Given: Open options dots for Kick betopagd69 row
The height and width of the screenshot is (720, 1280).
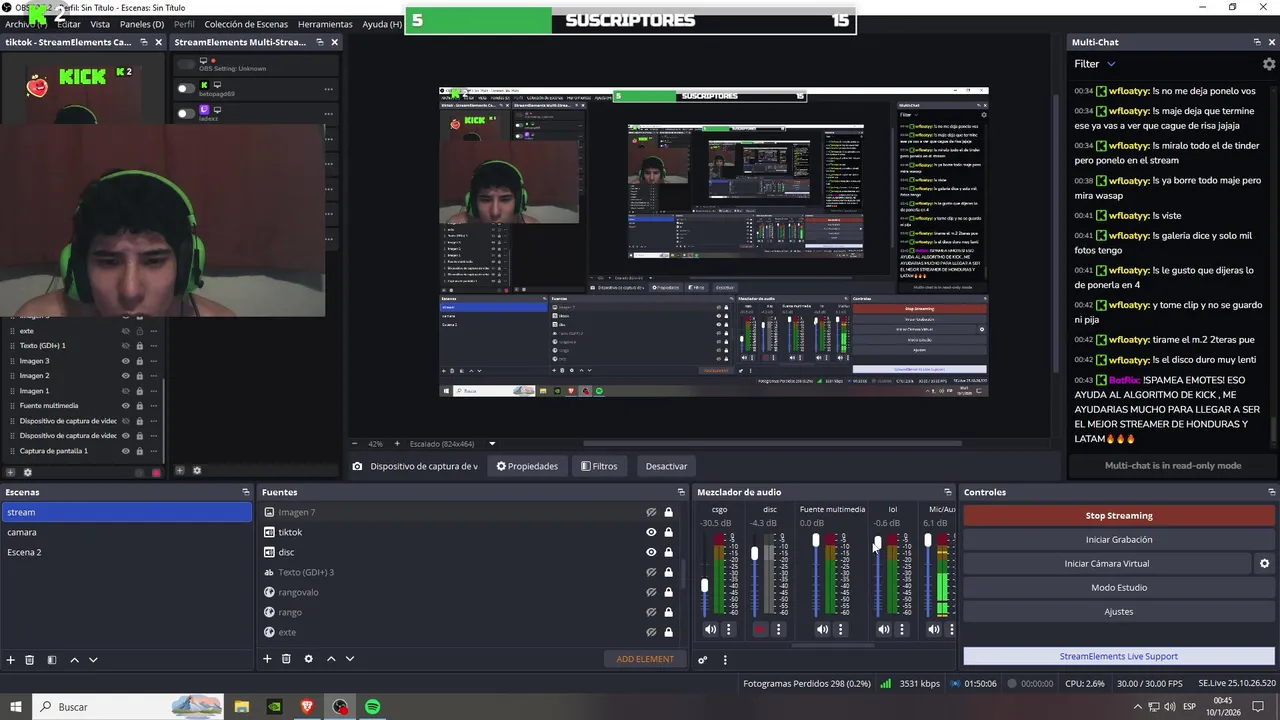Looking at the screenshot, I should (x=328, y=89).
